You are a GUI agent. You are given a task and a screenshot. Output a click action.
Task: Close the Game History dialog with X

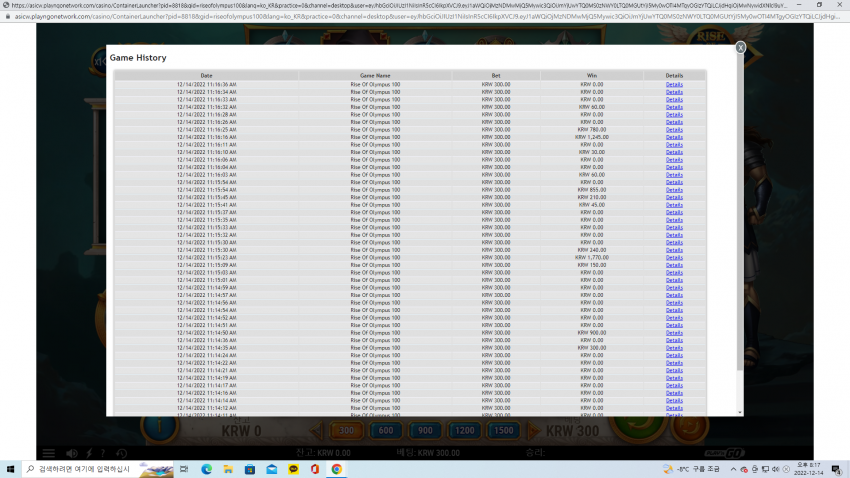(740, 48)
